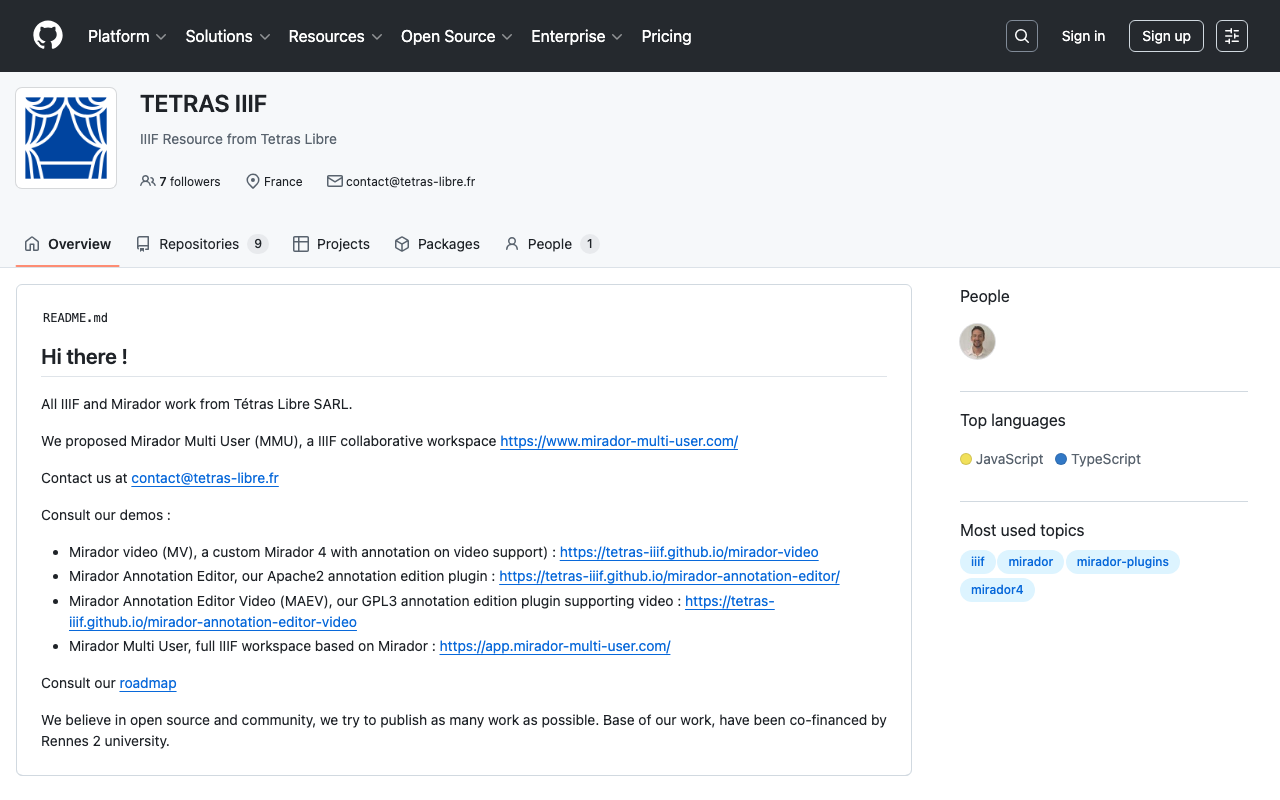1280x800 pixels.
Task: Open search with magnifying glass icon
Action: [1022, 36]
